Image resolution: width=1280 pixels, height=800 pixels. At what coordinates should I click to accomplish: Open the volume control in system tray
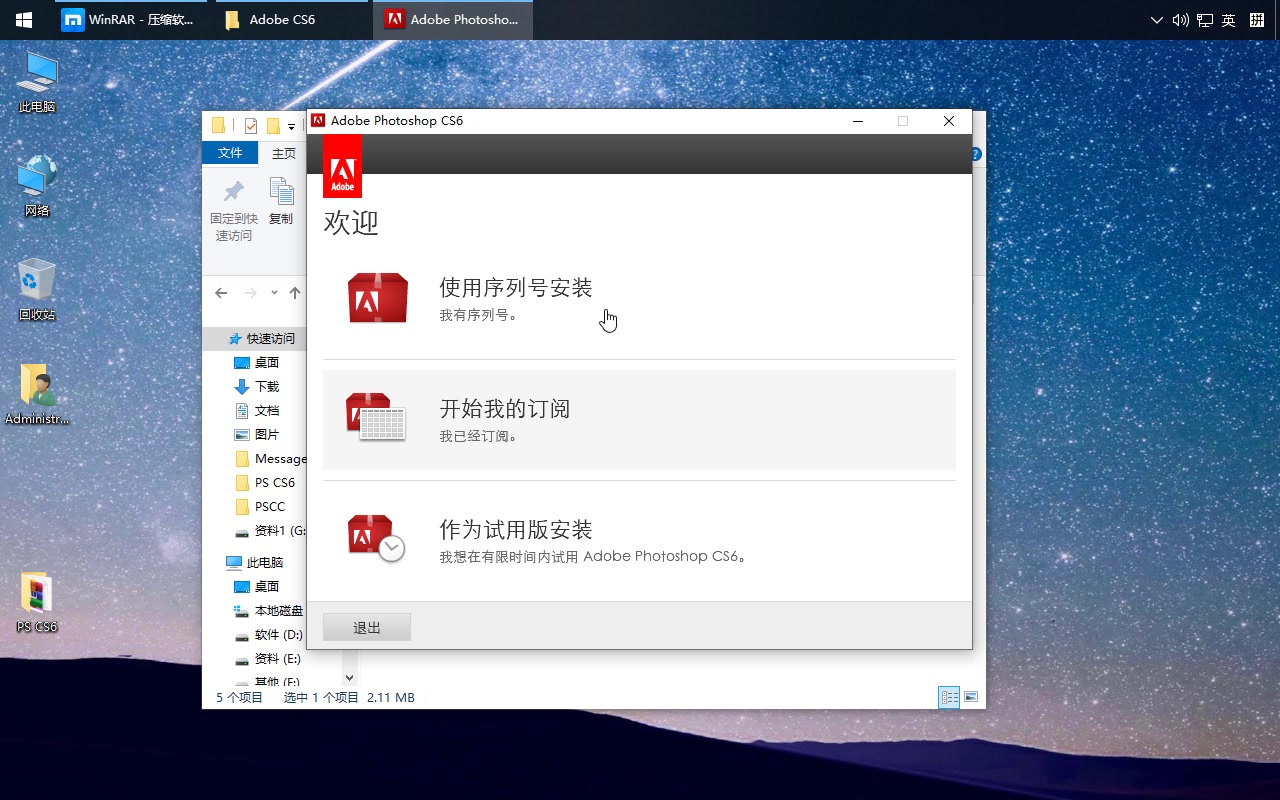(x=1181, y=20)
